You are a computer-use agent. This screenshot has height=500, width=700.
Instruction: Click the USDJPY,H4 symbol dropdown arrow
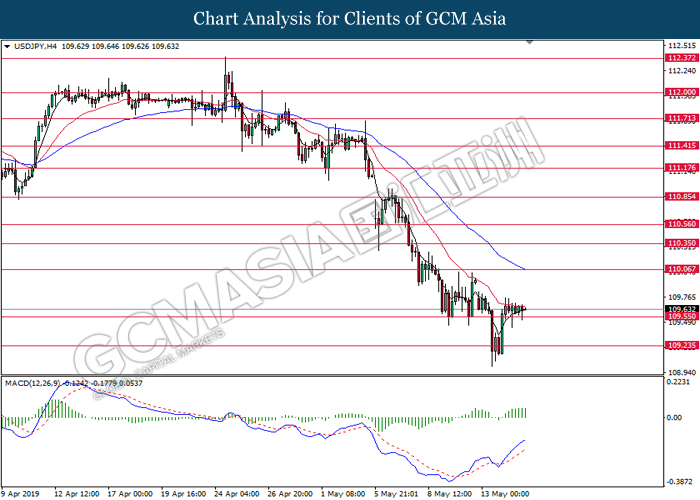point(7,46)
